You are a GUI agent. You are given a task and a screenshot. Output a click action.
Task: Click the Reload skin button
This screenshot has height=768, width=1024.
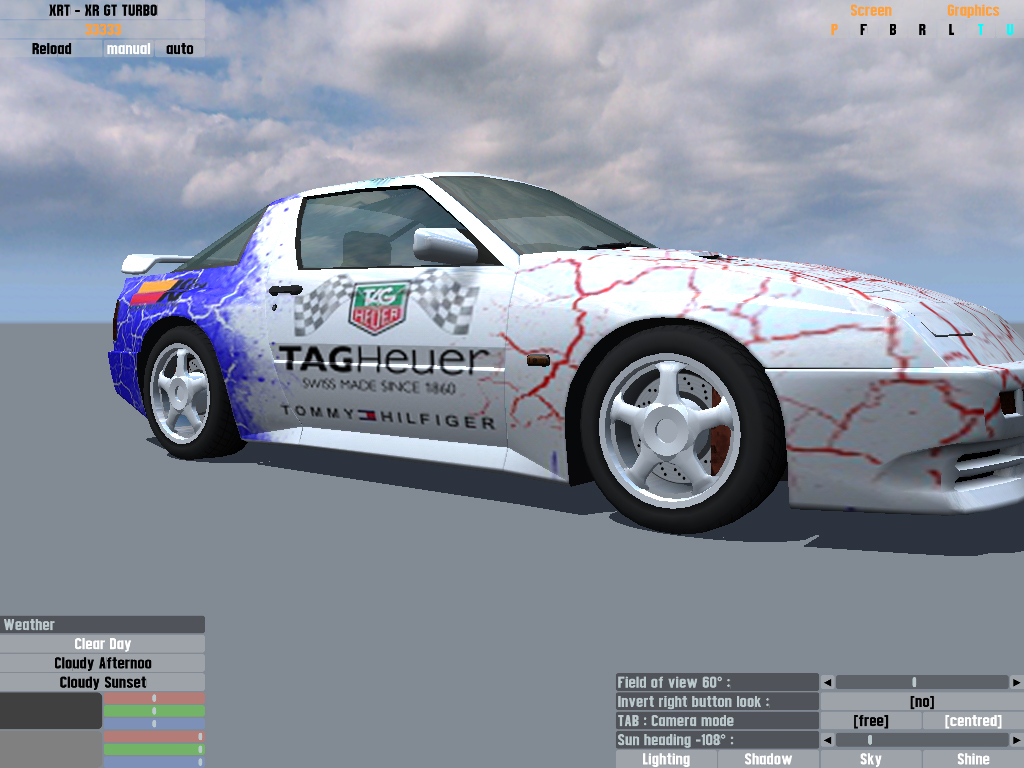[51, 49]
